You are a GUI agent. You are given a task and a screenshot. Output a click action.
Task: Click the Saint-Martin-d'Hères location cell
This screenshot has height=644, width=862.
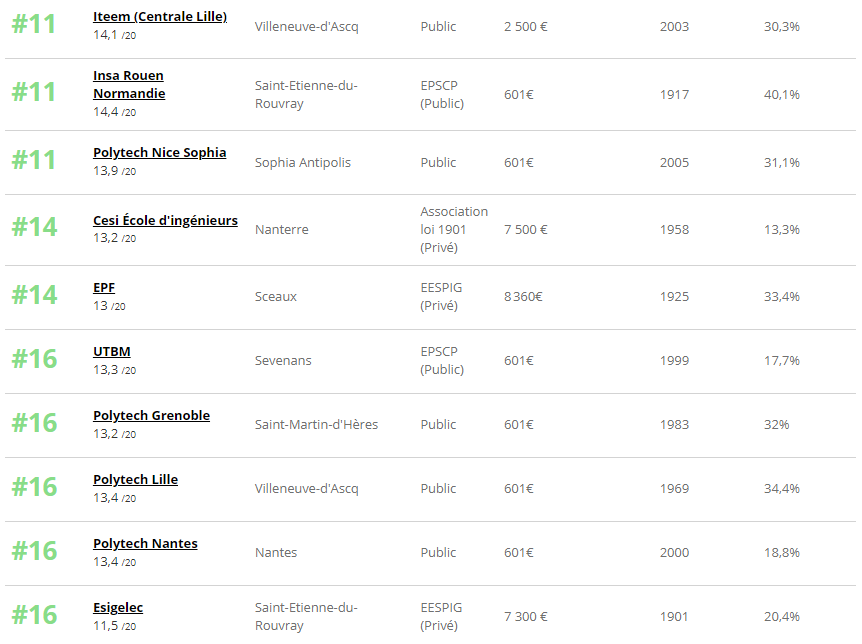click(316, 425)
